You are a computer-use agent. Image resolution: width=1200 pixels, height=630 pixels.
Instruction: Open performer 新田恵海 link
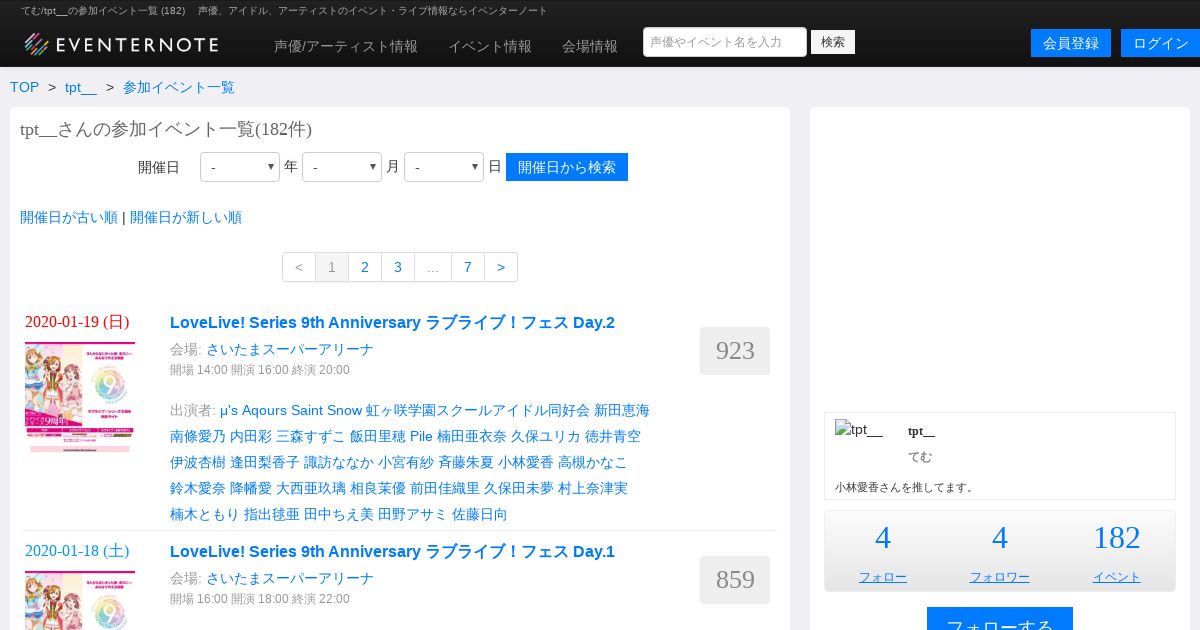click(x=622, y=410)
